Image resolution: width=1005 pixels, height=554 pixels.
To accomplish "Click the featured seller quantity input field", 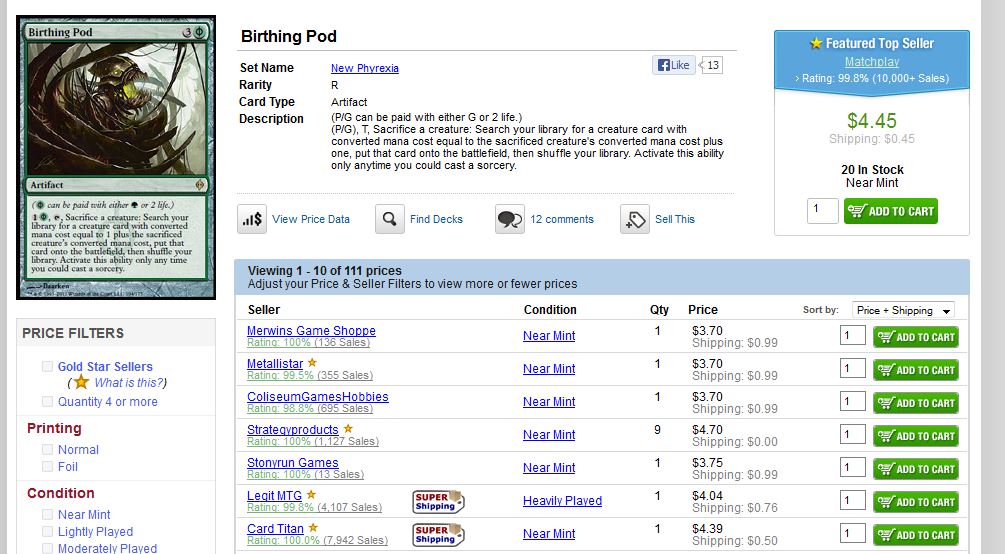I will [822, 210].
